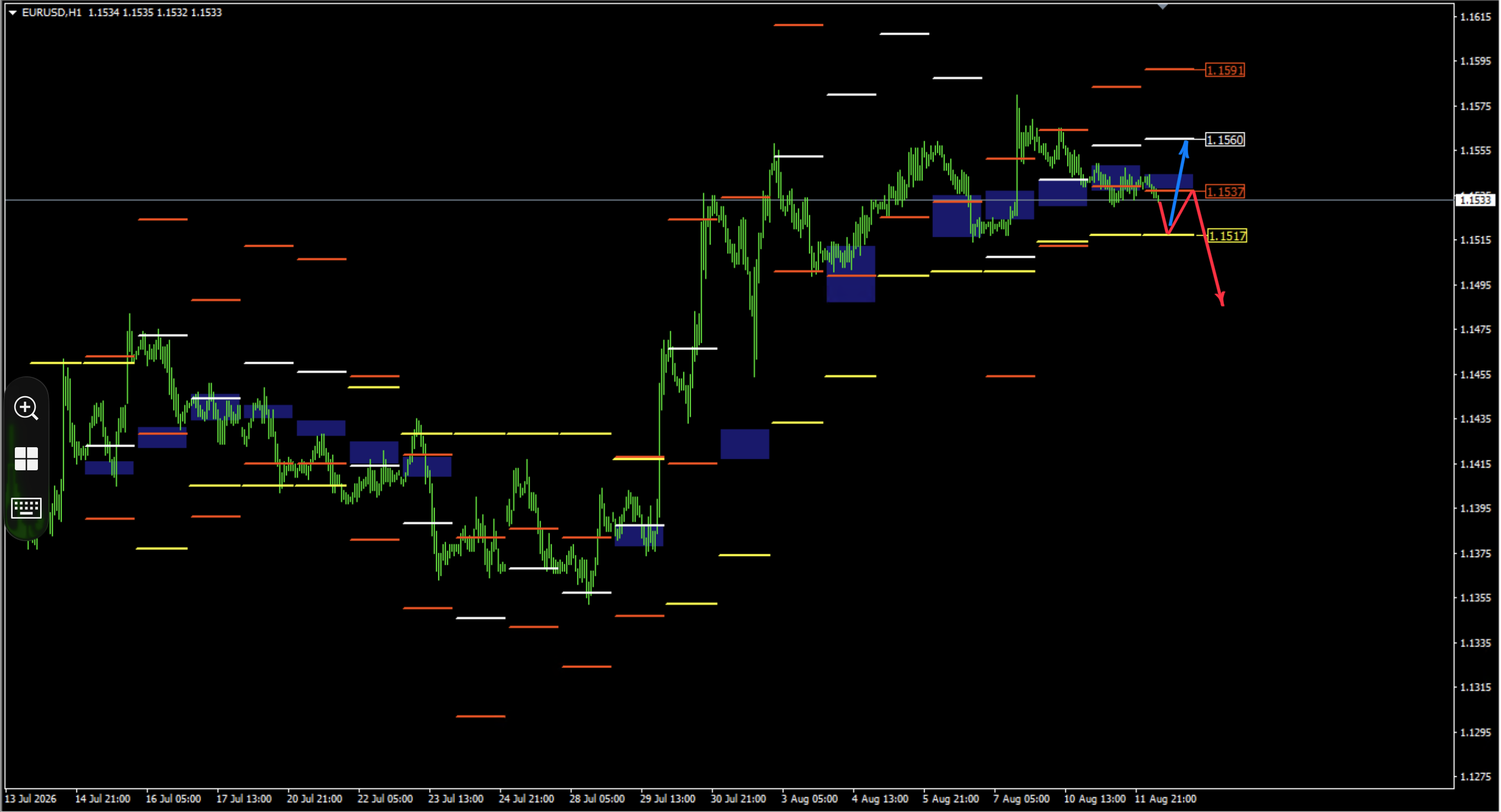
Task: Click the 3 Aug 05:00 time label
Action: (x=809, y=799)
